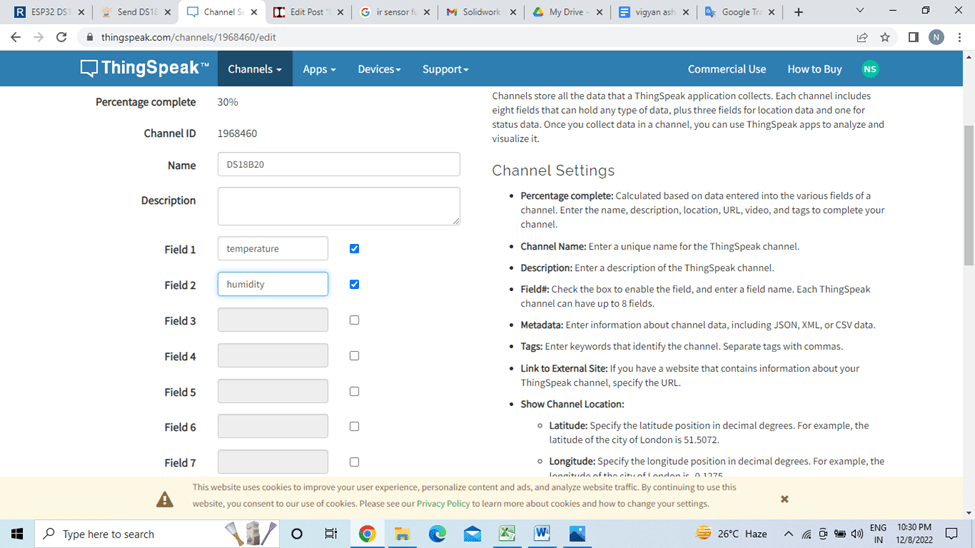
Task: Open the notification center icon
Action: point(951,534)
